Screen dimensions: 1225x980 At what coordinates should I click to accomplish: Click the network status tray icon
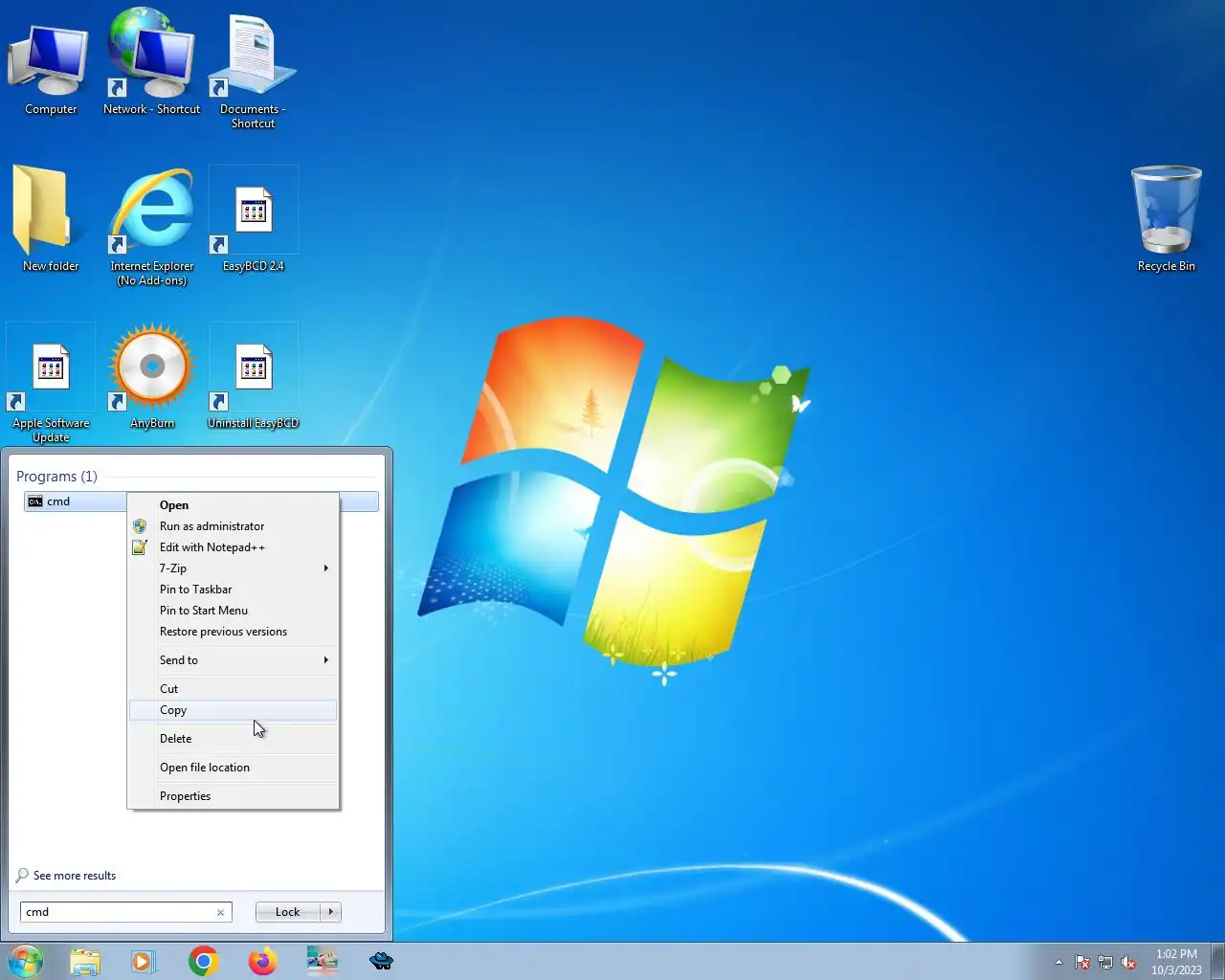pos(1105,963)
